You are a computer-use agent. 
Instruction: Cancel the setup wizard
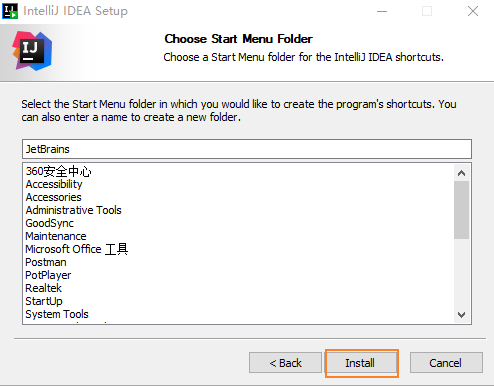click(446, 363)
